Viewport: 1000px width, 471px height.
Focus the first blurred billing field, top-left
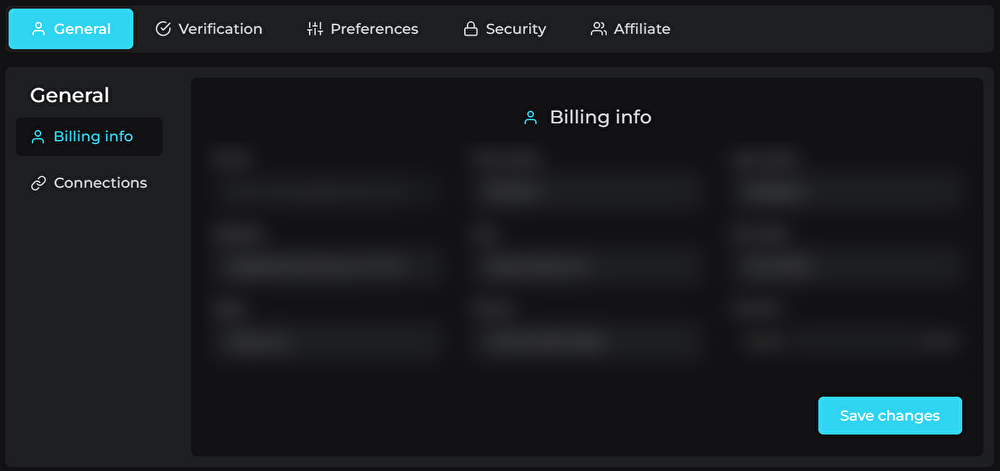pos(326,190)
